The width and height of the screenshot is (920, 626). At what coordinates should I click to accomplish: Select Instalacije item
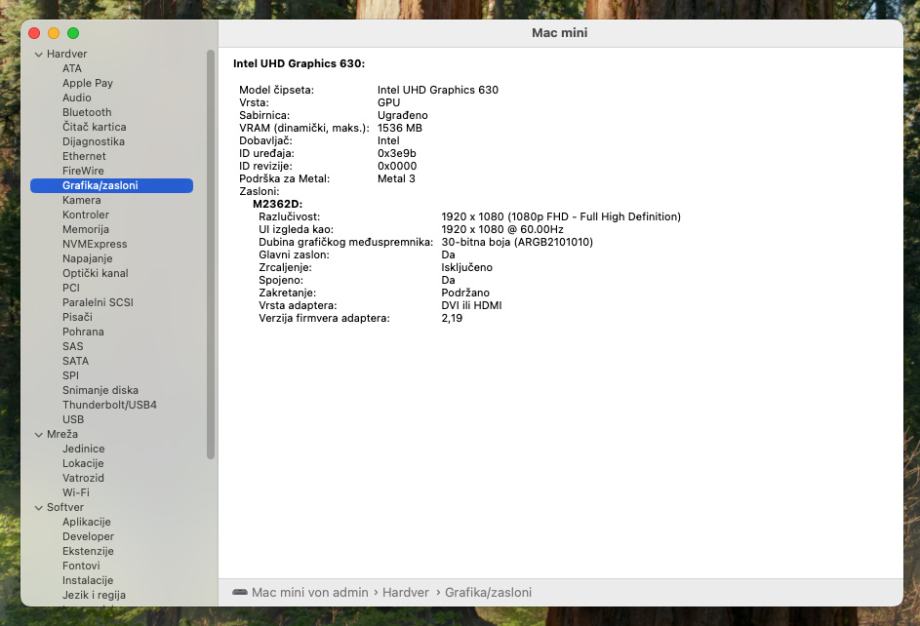coord(87,581)
